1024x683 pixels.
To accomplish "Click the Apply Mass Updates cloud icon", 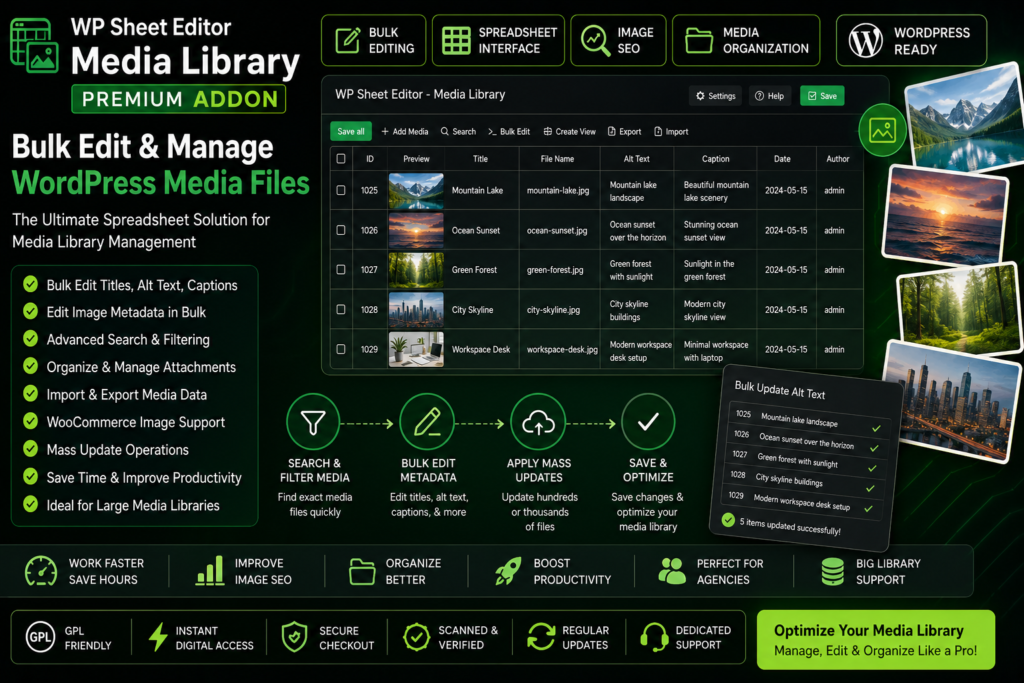I will [538, 423].
